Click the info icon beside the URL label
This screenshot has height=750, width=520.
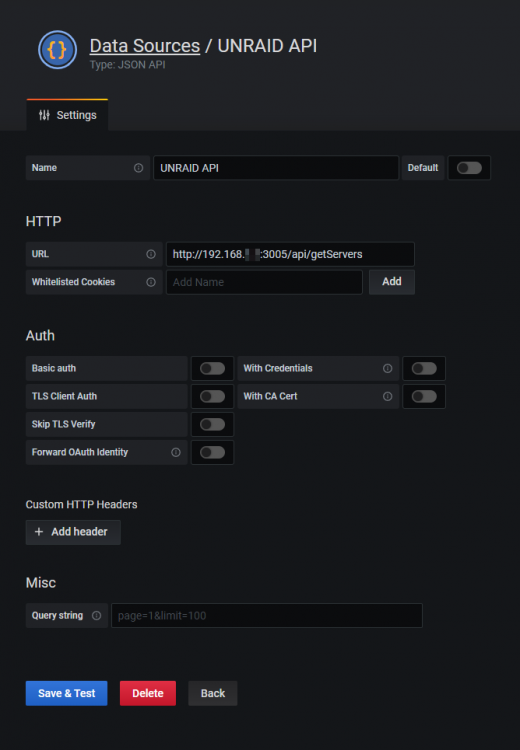pos(151,254)
